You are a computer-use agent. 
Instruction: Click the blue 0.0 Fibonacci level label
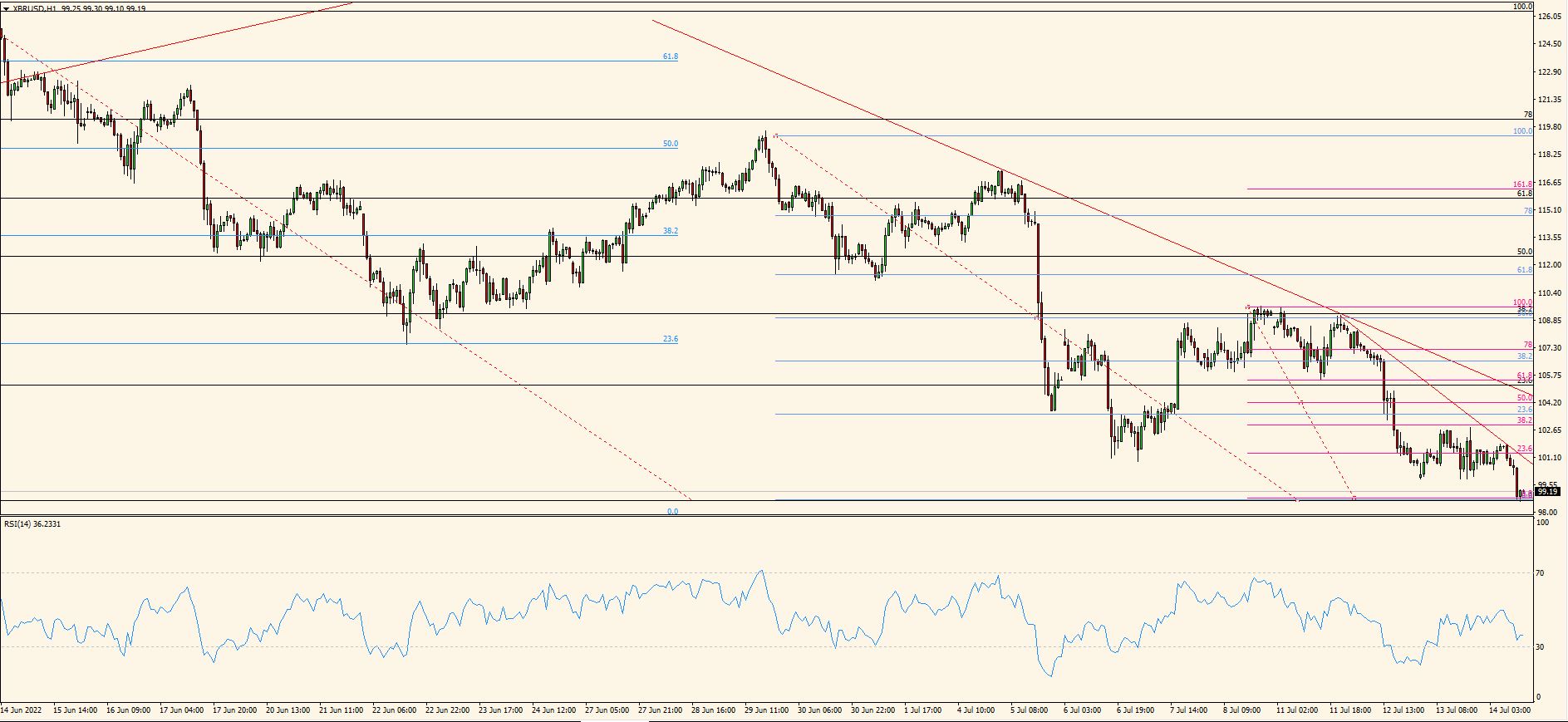click(672, 512)
